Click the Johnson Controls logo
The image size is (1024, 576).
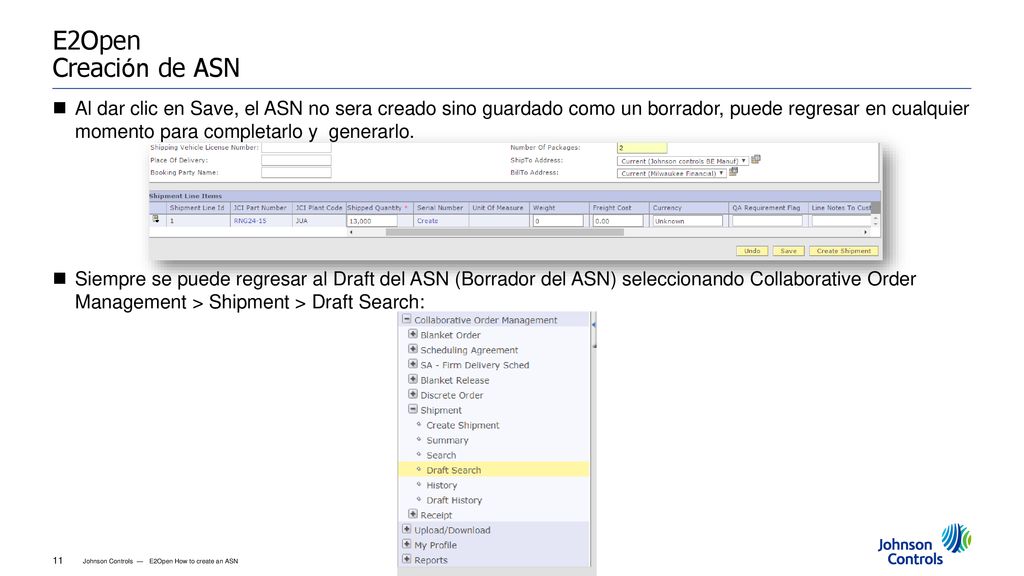pyautogui.click(x=924, y=544)
